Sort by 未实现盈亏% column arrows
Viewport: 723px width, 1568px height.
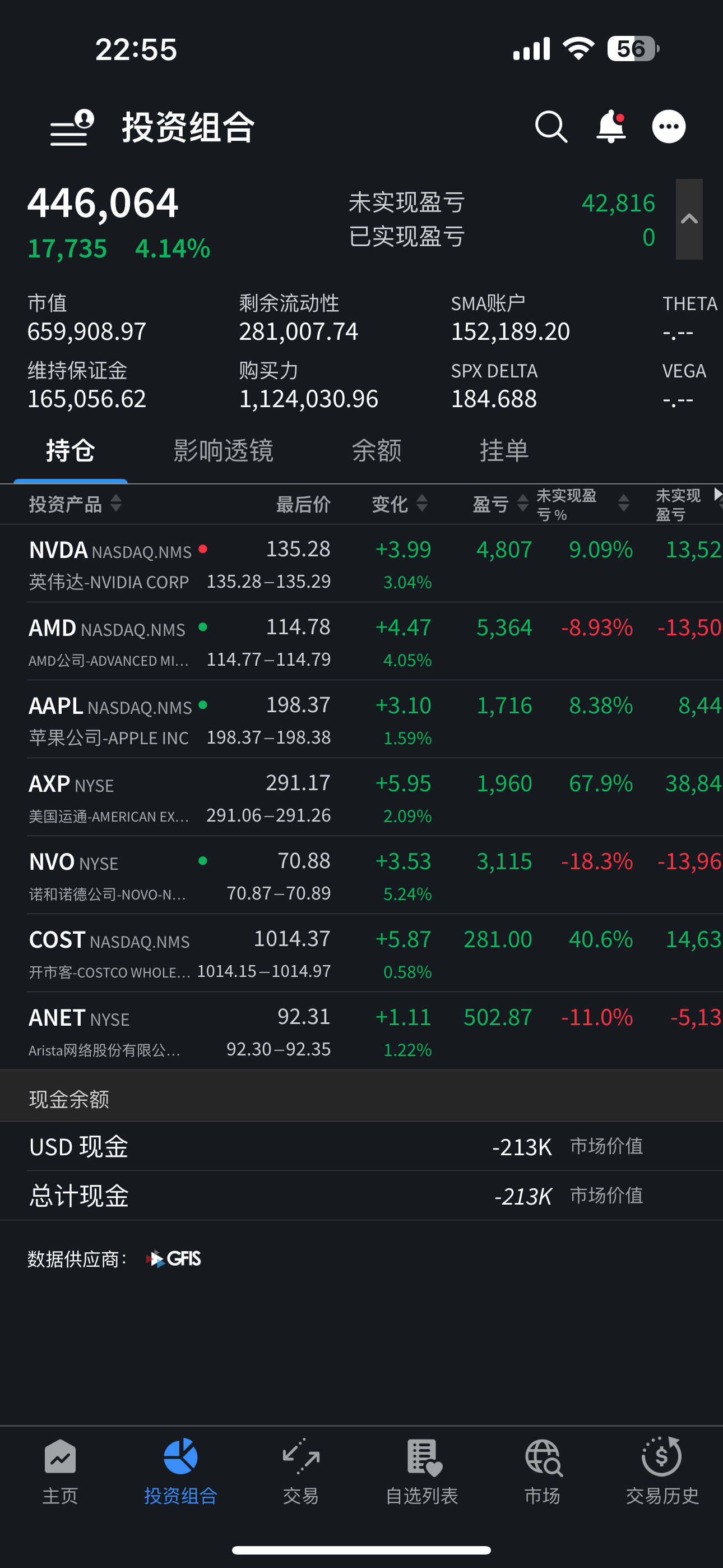623,504
